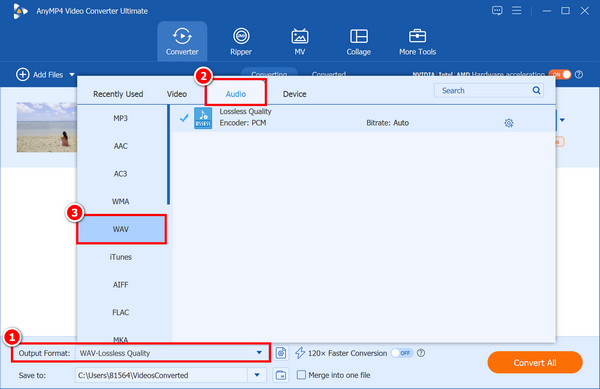Toggle hardware acceleration ON switch
The image size is (600, 389).
point(560,75)
